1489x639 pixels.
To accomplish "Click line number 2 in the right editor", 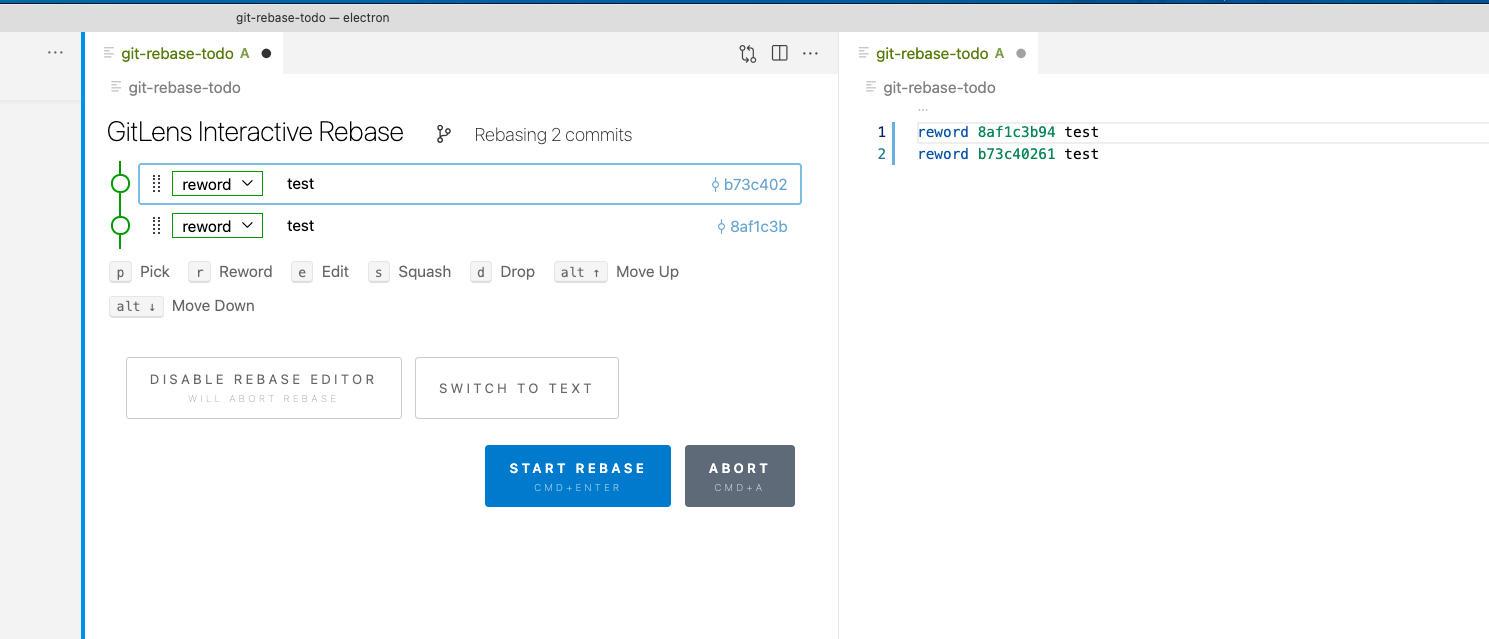I will pyautogui.click(x=881, y=153).
